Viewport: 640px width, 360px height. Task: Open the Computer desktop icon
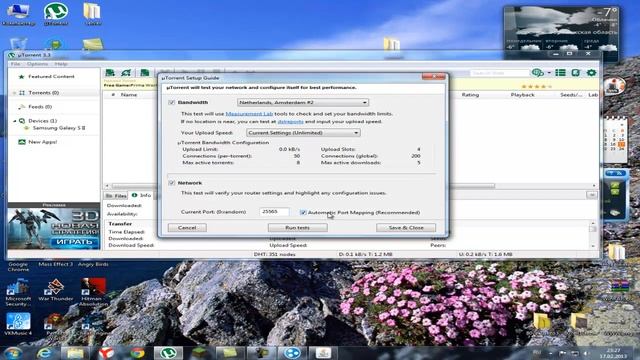click(x=18, y=14)
